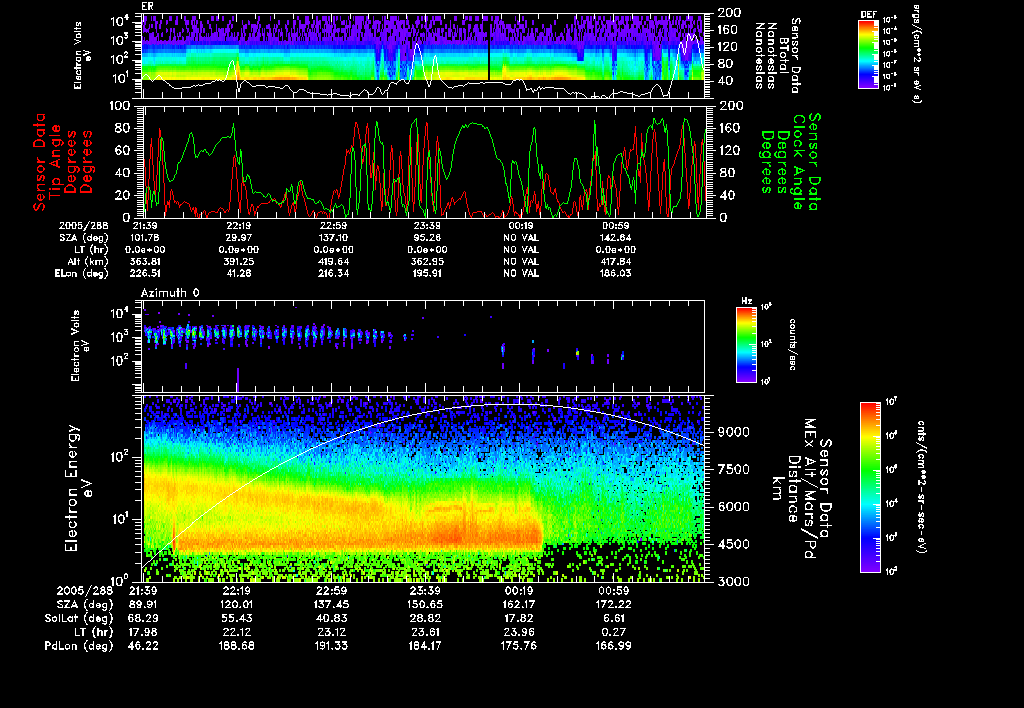This screenshot has width=1024, height=708.
Task: Click the "SolLat (deg)" row label
Action: coord(78,618)
